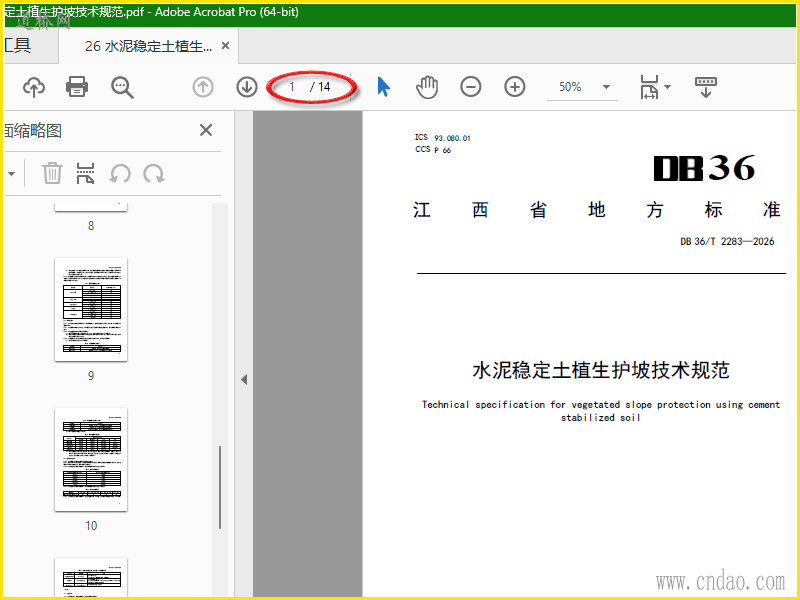
Task: Rotate pages counterclockwise
Action: tap(120, 173)
